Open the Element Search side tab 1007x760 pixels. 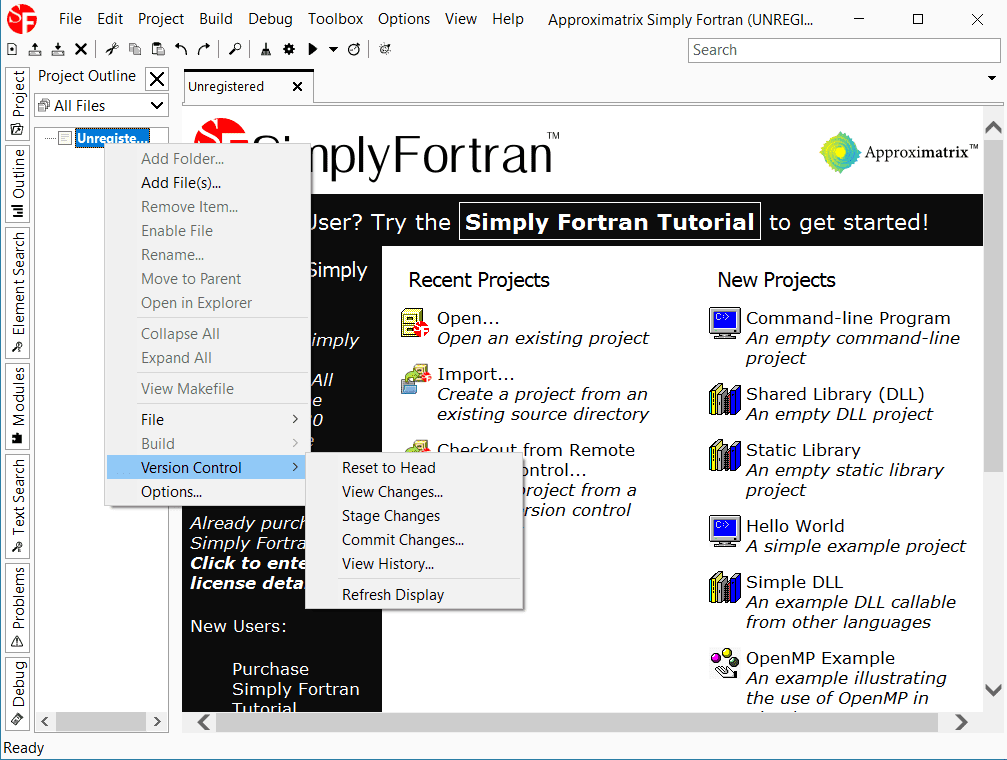(x=18, y=292)
